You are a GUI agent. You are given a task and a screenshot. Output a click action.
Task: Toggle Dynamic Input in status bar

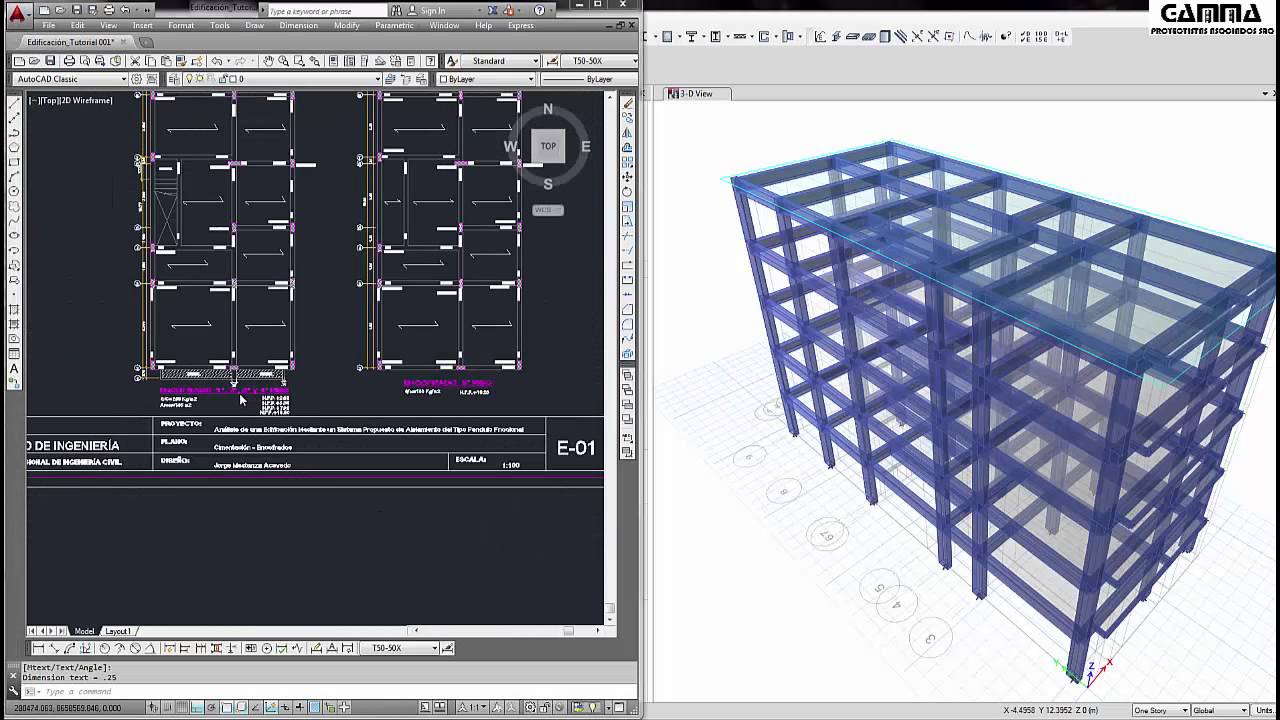tap(285, 707)
